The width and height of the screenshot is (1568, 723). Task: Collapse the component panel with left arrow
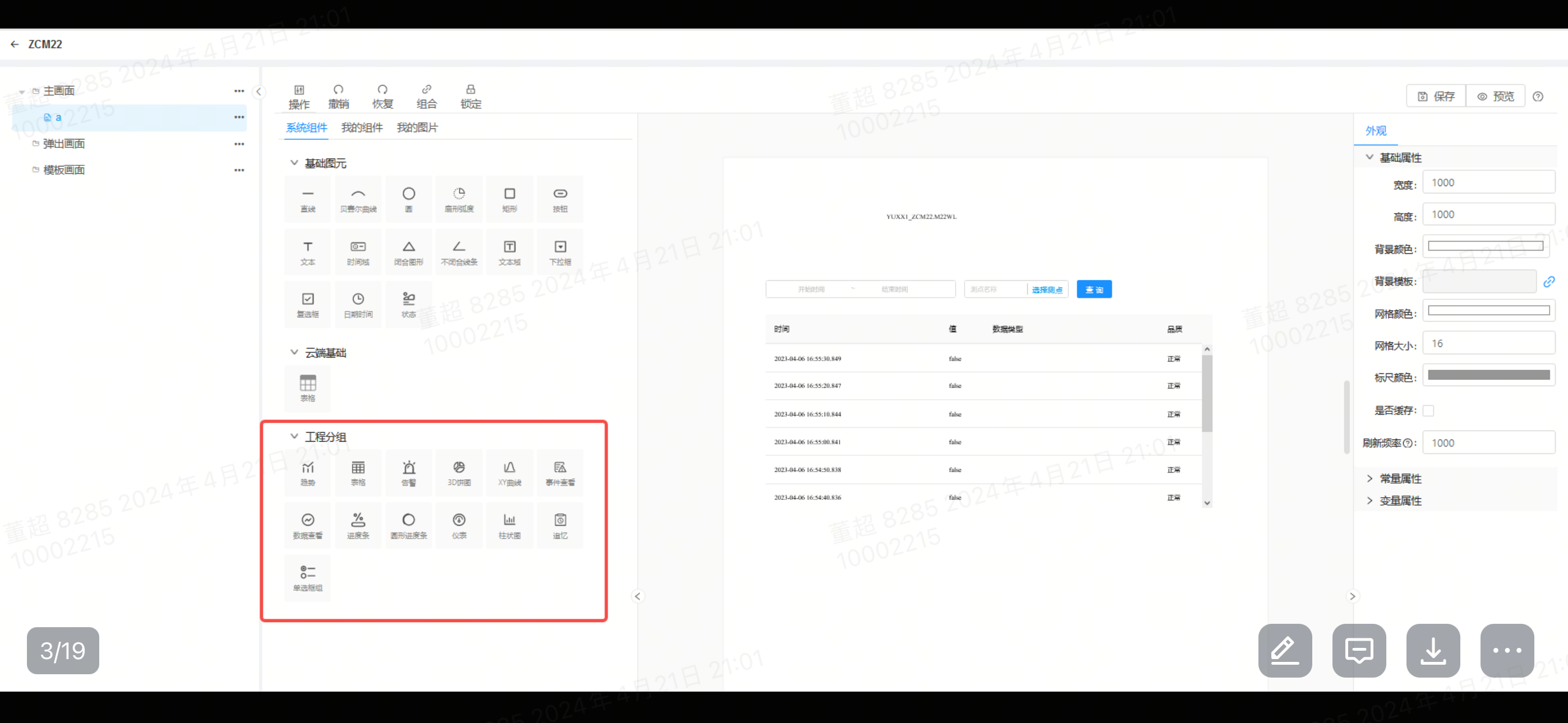click(x=637, y=596)
